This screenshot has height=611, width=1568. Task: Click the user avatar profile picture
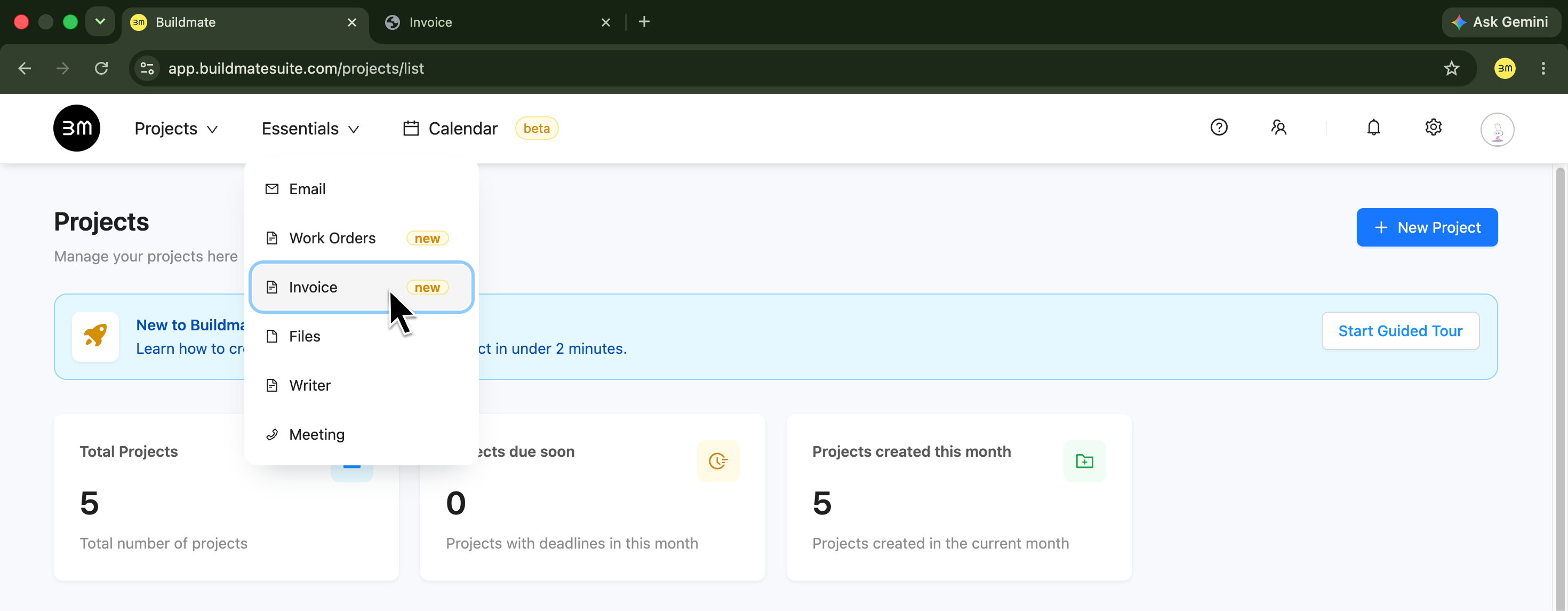click(x=1497, y=129)
